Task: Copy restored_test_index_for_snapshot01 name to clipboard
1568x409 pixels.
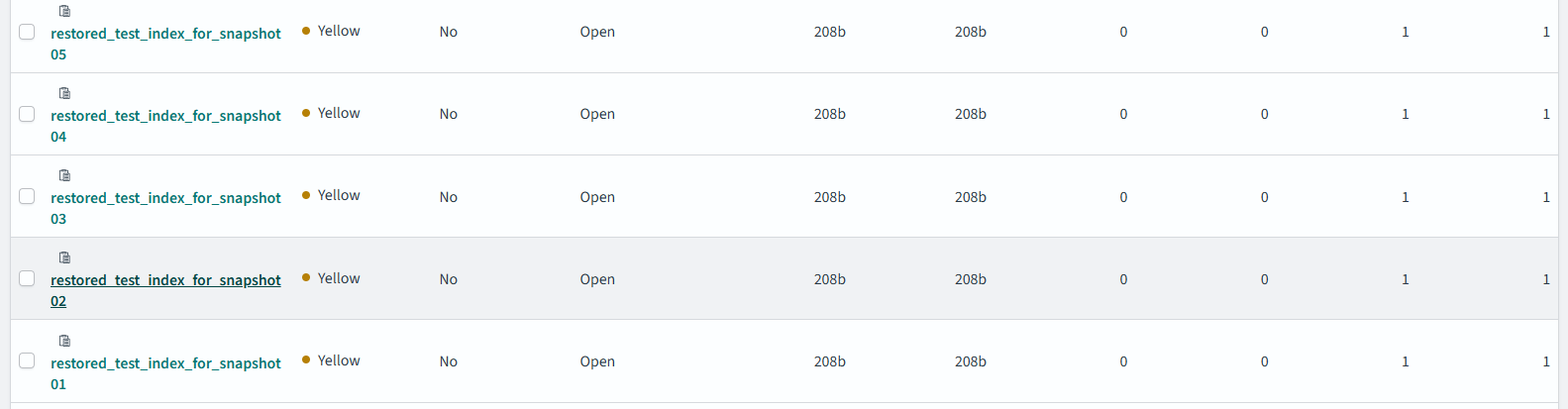Action: 65,341
